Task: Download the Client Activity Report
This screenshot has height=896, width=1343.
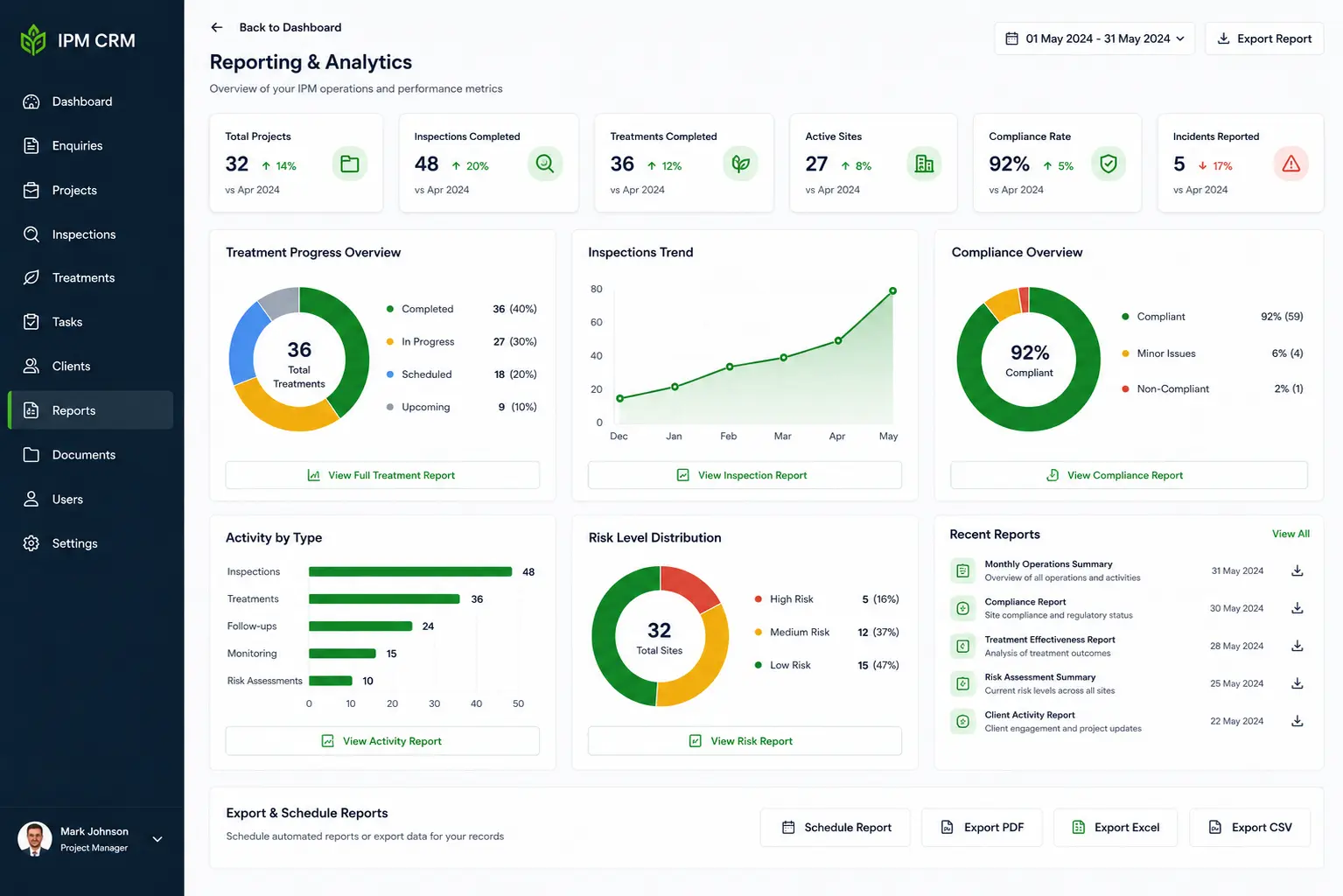Action: tap(1298, 721)
